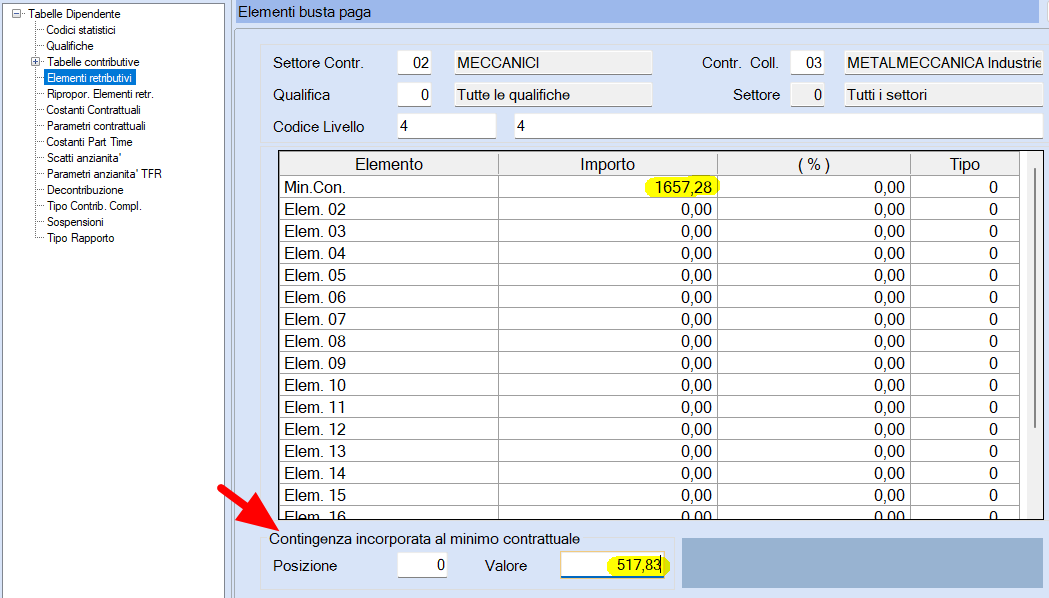Open Parametri anzianita' TFR item
The width and height of the screenshot is (1049, 598).
[x=104, y=175]
